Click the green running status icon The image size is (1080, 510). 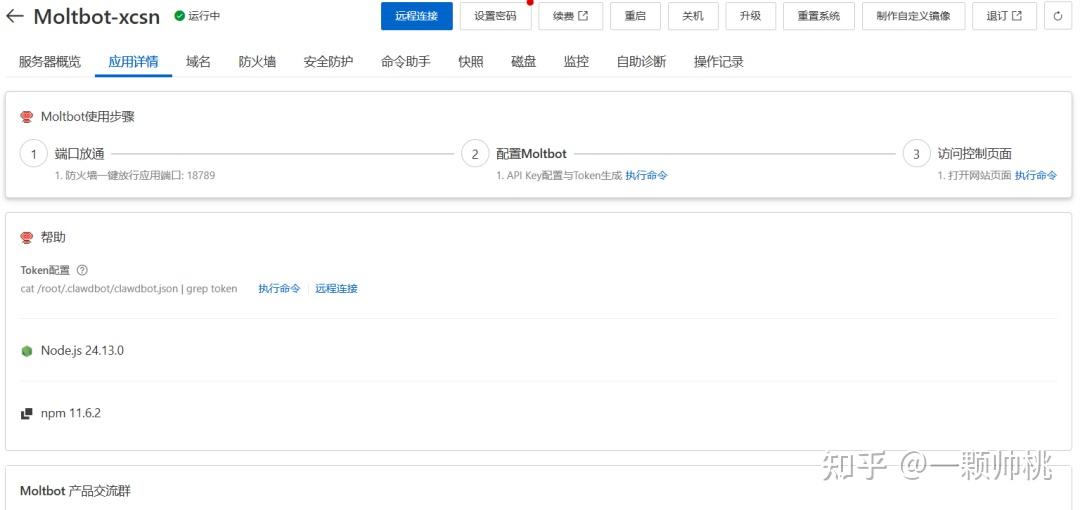179,16
